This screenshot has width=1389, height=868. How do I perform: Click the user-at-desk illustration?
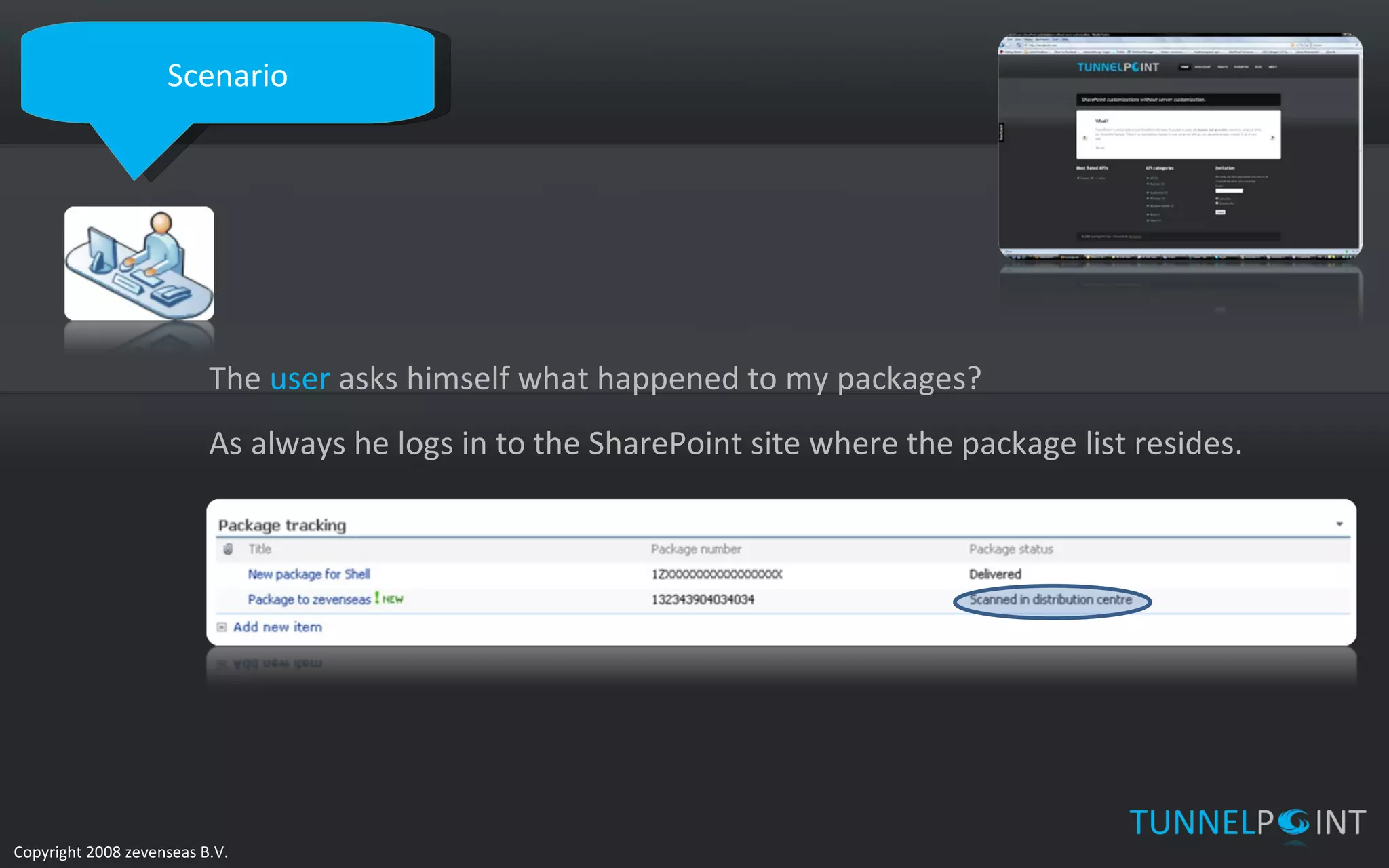pyautogui.click(x=139, y=263)
